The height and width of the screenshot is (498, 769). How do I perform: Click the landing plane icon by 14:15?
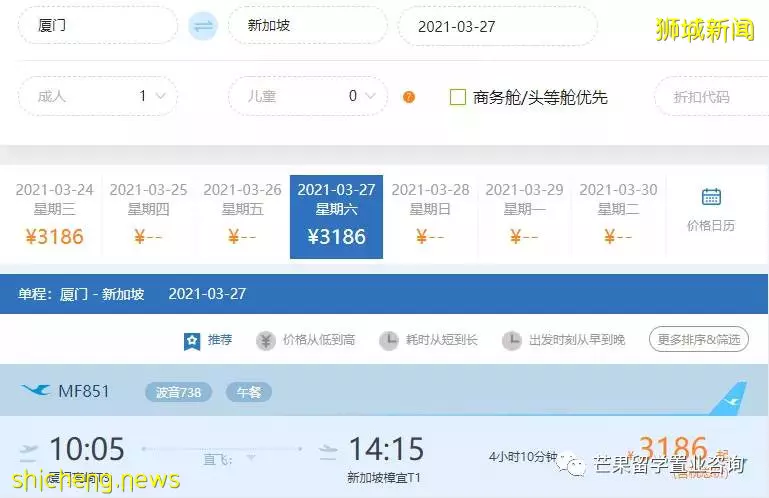pyautogui.click(x=328, y=452)
